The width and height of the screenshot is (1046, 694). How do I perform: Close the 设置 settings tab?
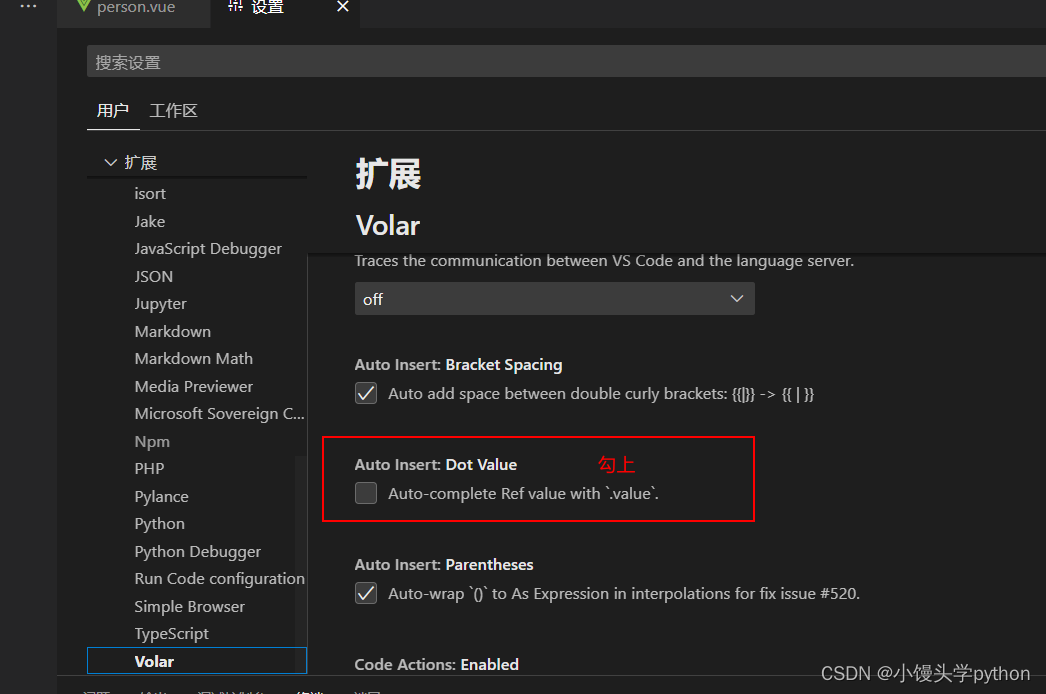click(343, 7)
